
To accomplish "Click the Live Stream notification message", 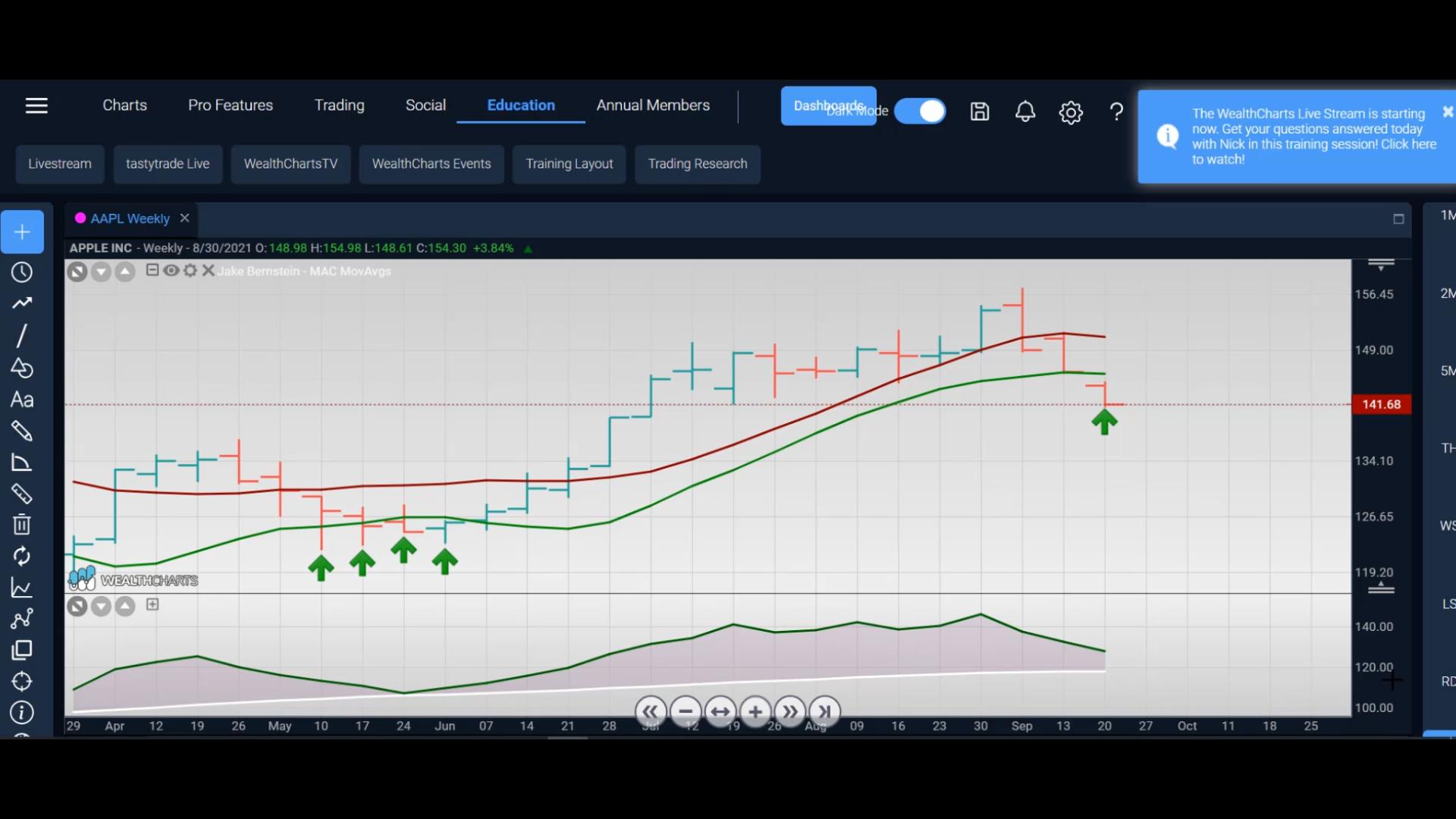I will [1313, 136].
